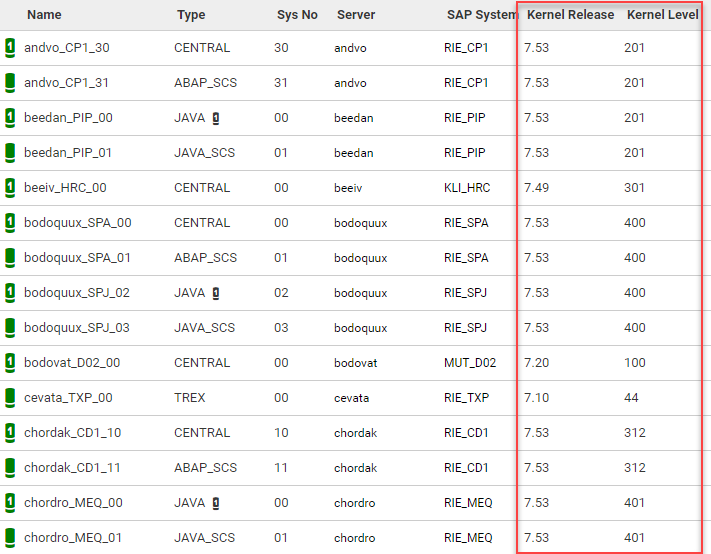Click the green status icon for bodoquux_SPA_01
Image resolution: width=711 pixels, height=554 pixels.
(10, 258)
